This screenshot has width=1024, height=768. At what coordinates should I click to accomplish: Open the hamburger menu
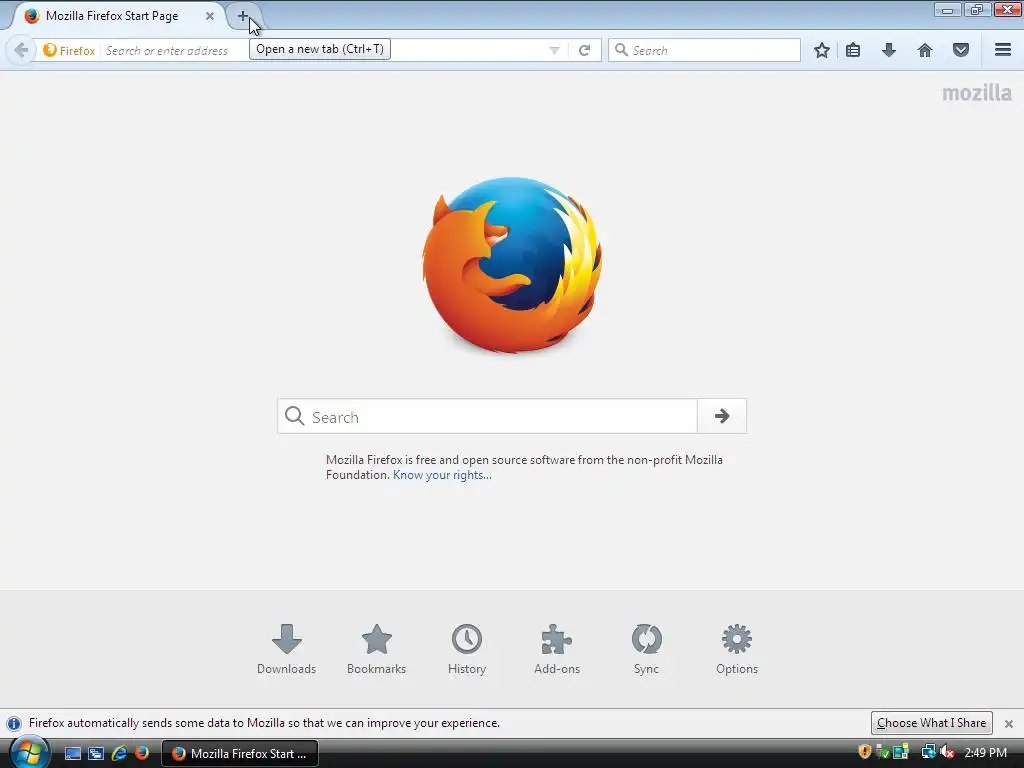point(1003,50)
